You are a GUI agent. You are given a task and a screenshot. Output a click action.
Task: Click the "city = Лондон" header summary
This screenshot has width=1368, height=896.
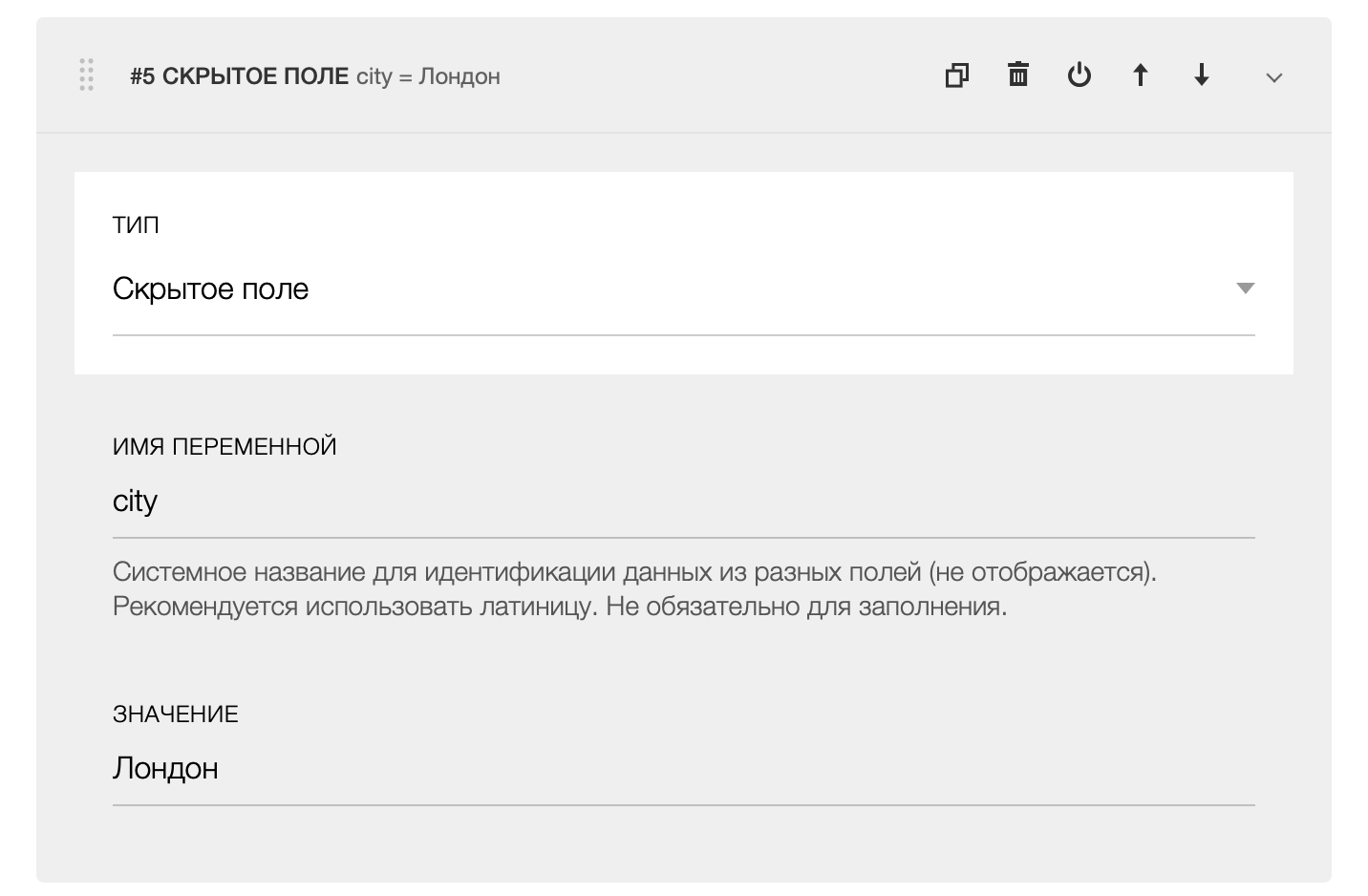(428, 76)
